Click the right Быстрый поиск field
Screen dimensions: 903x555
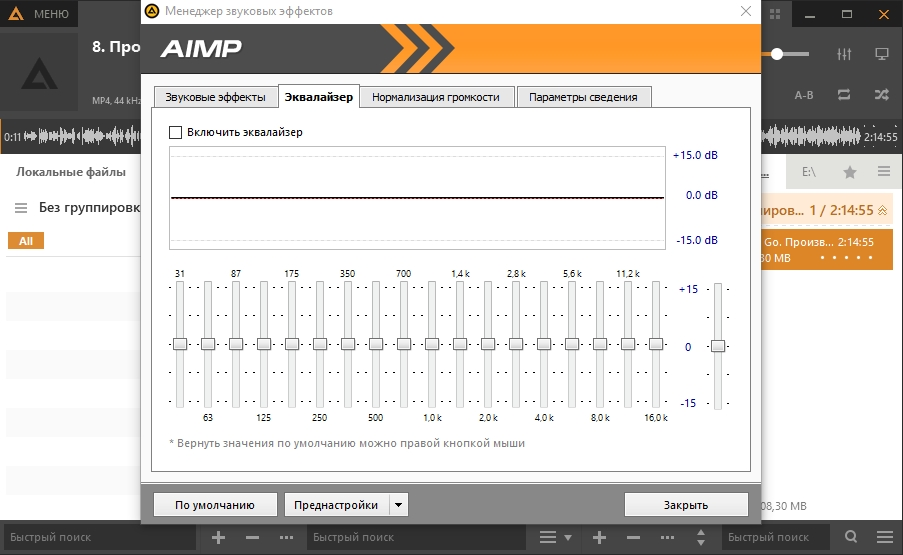click(776, 537)
